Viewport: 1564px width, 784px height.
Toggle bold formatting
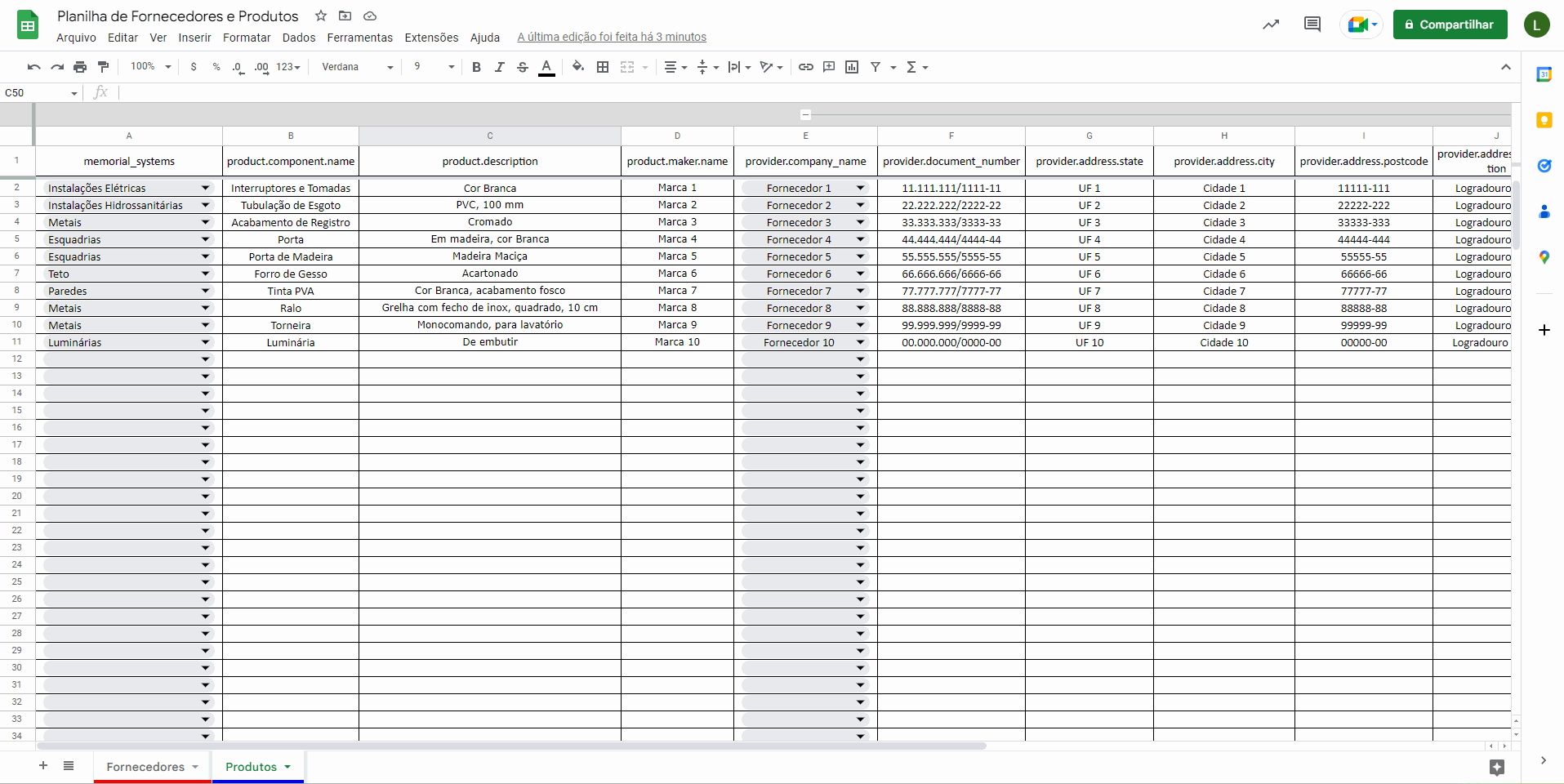click(476, 67)
